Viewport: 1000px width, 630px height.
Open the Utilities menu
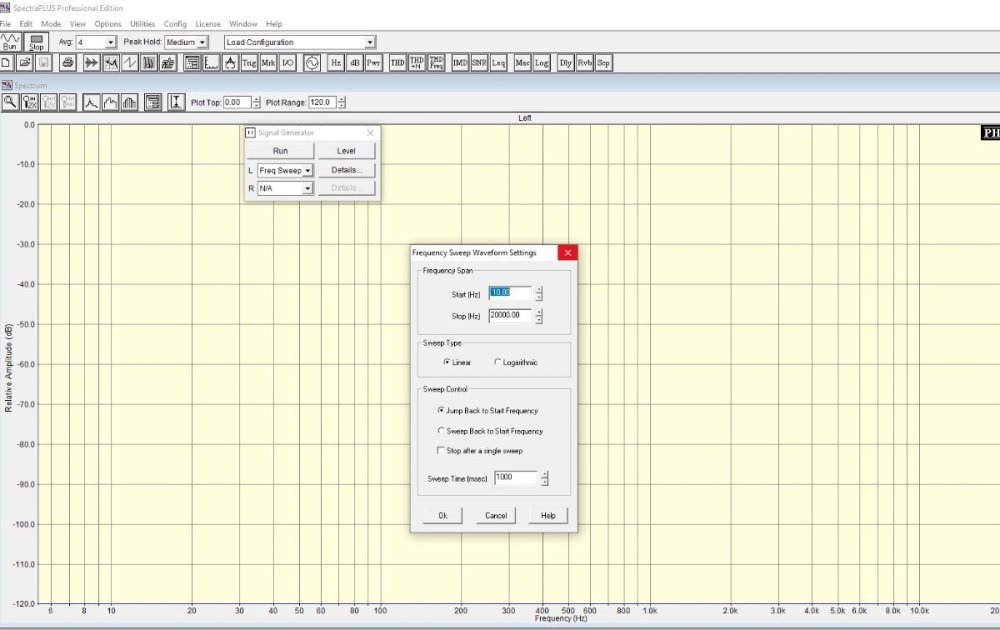coord(143,23)
